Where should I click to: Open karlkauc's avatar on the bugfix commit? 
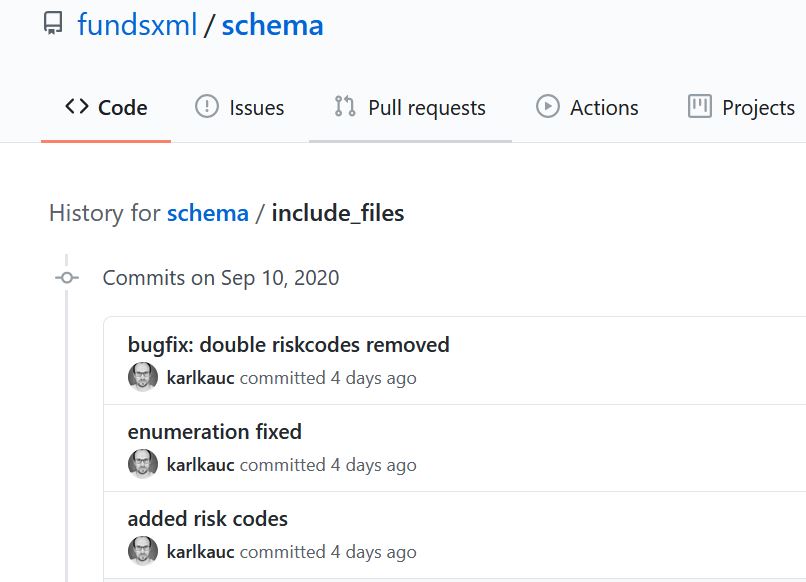pos(143,377)
